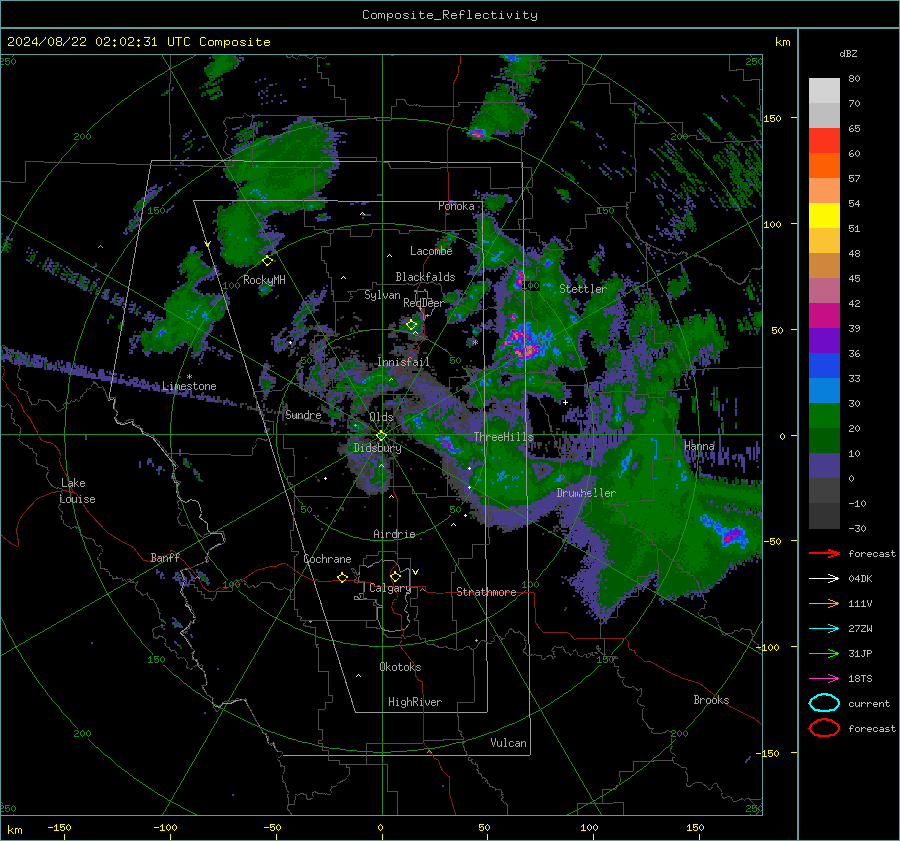
Task: Click the dBZ legend heading
Action: [848, 53]
